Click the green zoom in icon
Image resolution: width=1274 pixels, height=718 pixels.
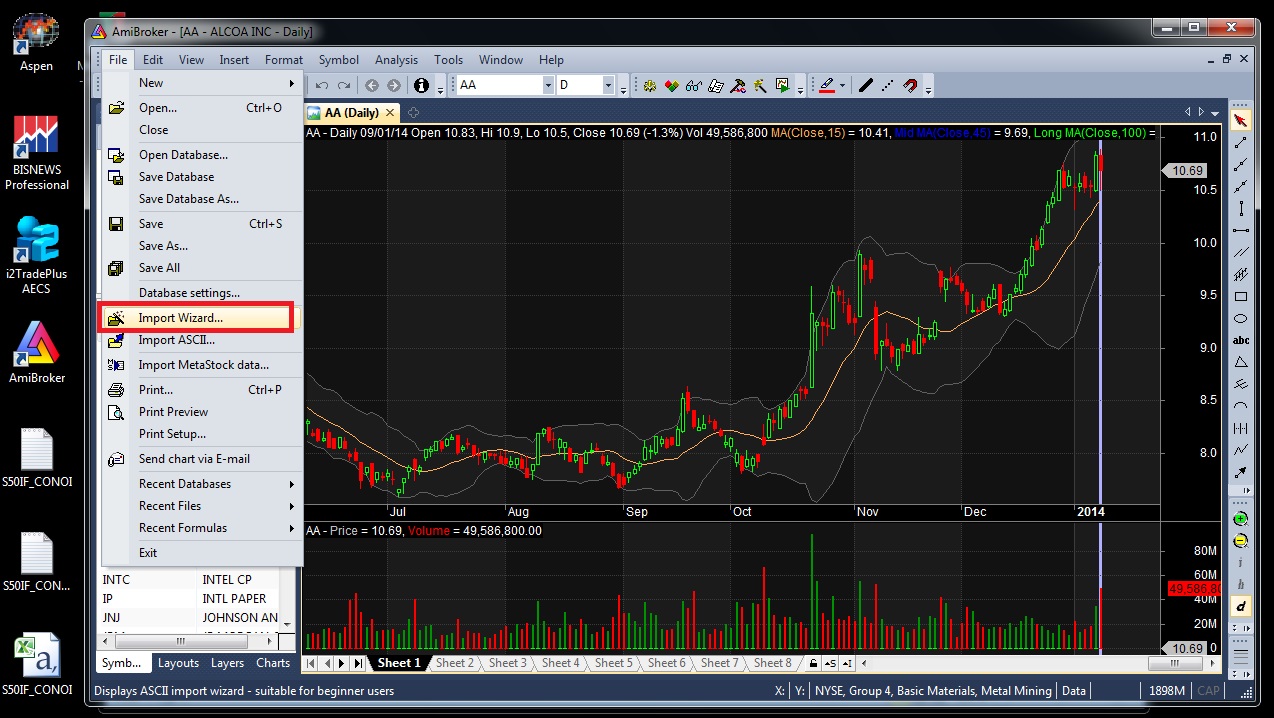(x=1241, y=519)
